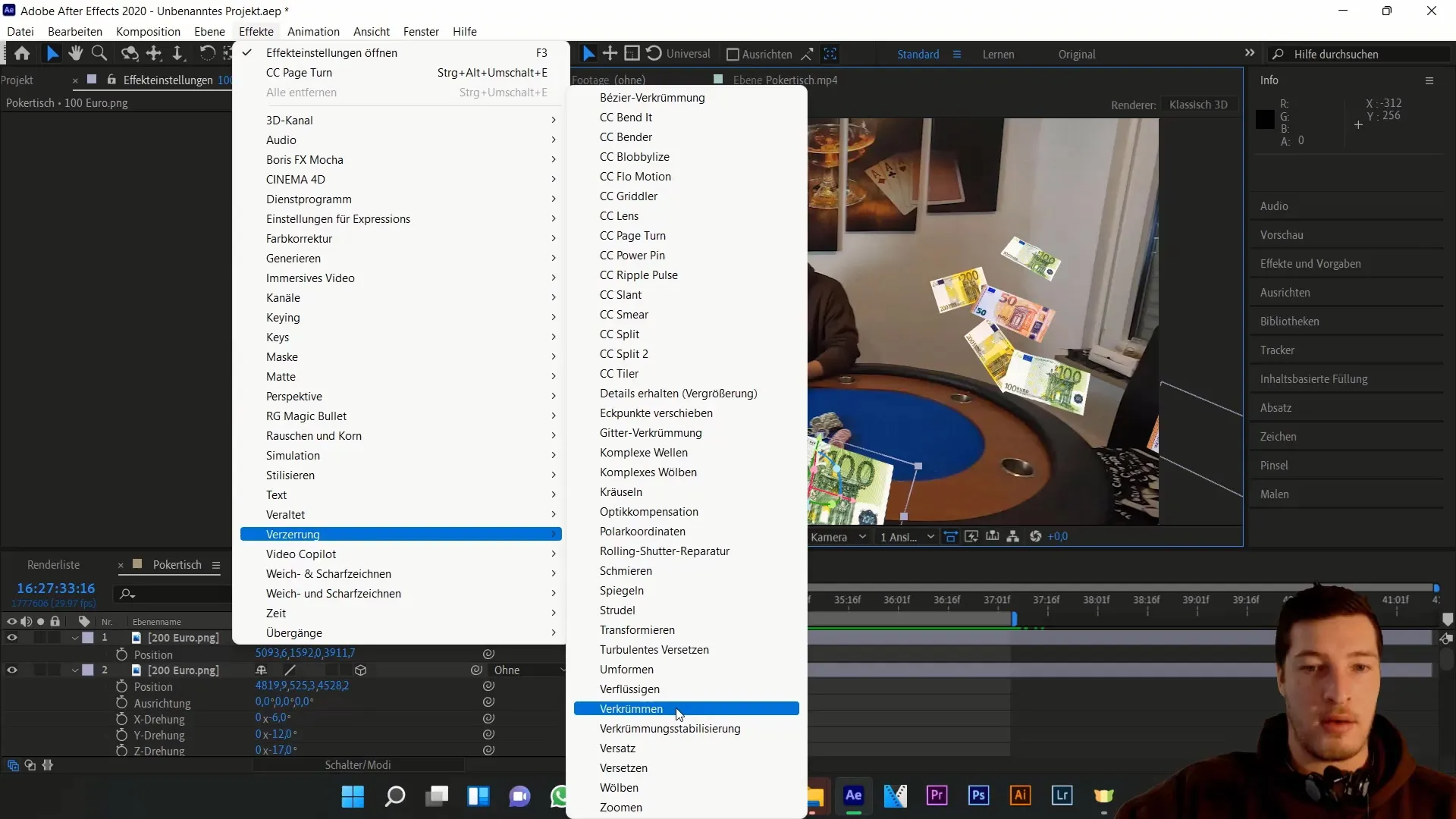
Task: Click the Bibliotheken panel icon
Action: click(x=1291, y=321)
